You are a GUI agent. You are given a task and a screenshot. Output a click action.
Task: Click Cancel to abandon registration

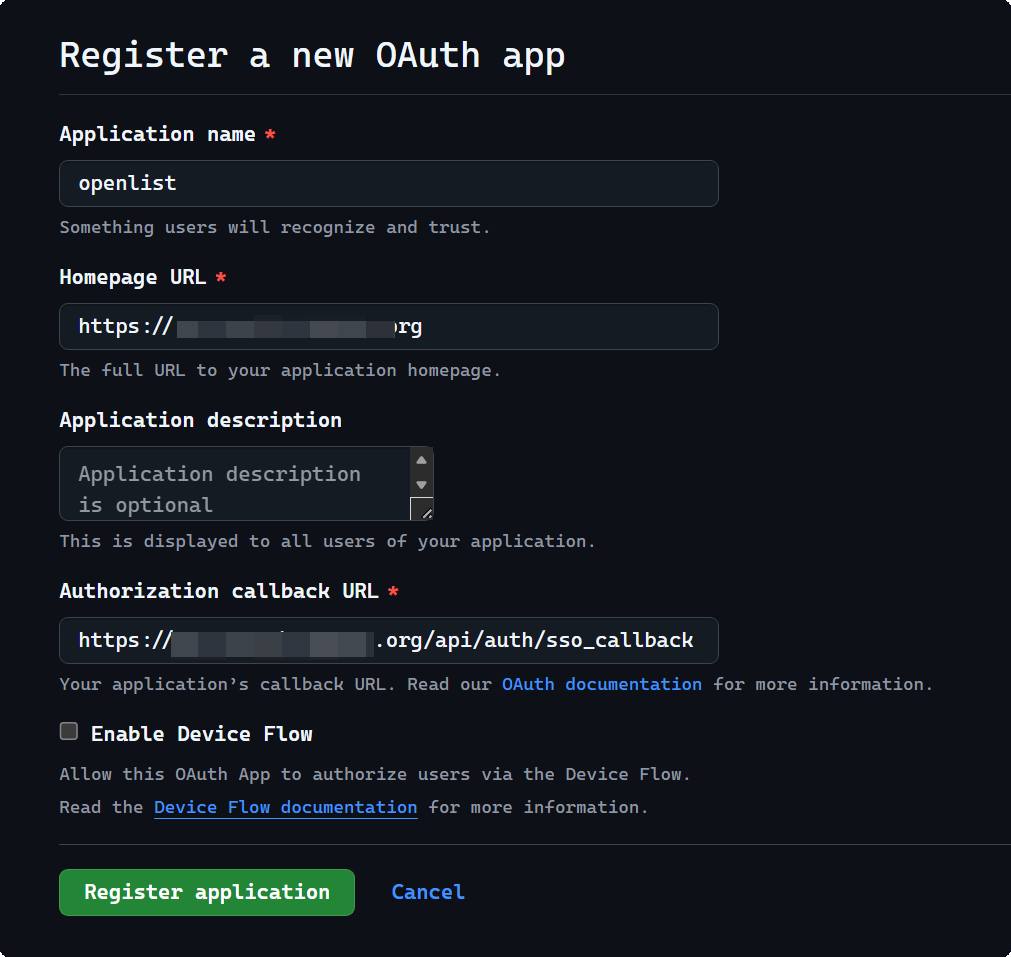click(428, 892)
